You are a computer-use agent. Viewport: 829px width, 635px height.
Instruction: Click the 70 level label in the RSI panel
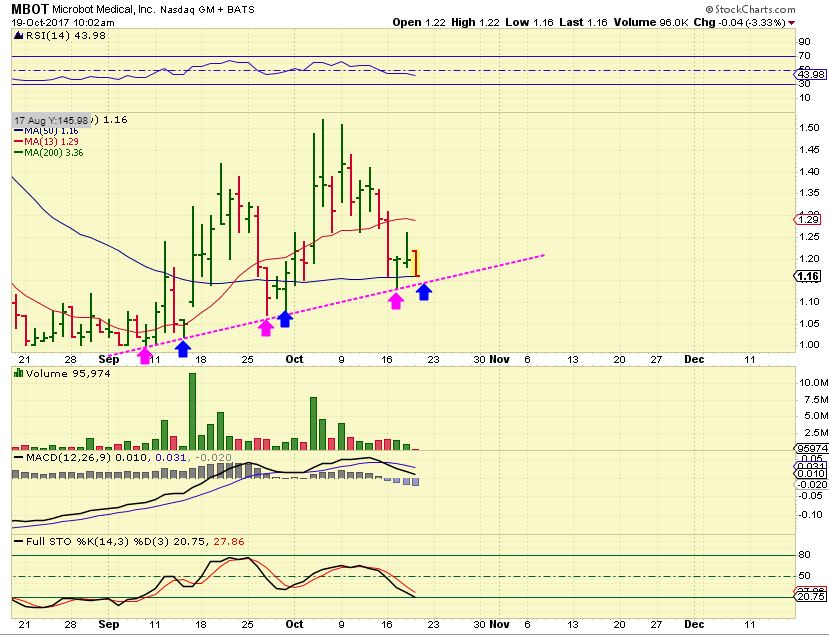point(805,56)
